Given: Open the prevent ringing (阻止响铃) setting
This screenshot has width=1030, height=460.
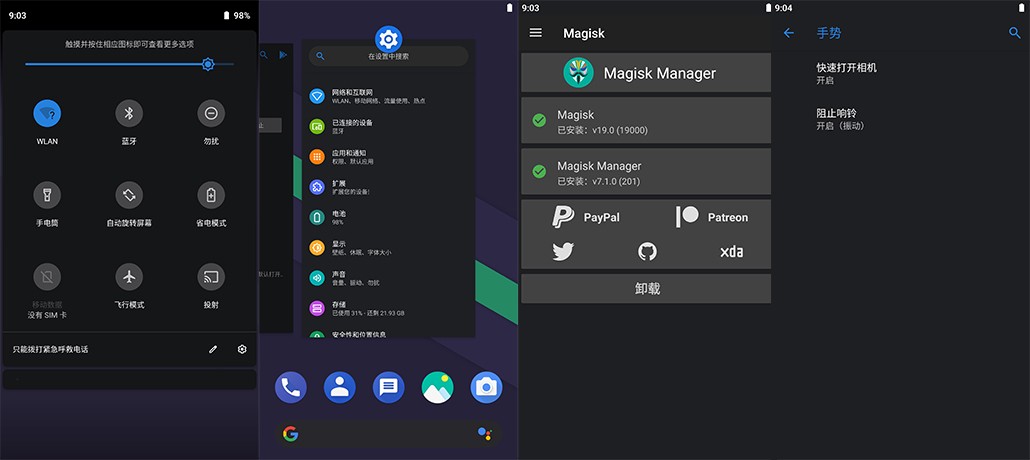Looking at the screenshot, I should (901, 119).
